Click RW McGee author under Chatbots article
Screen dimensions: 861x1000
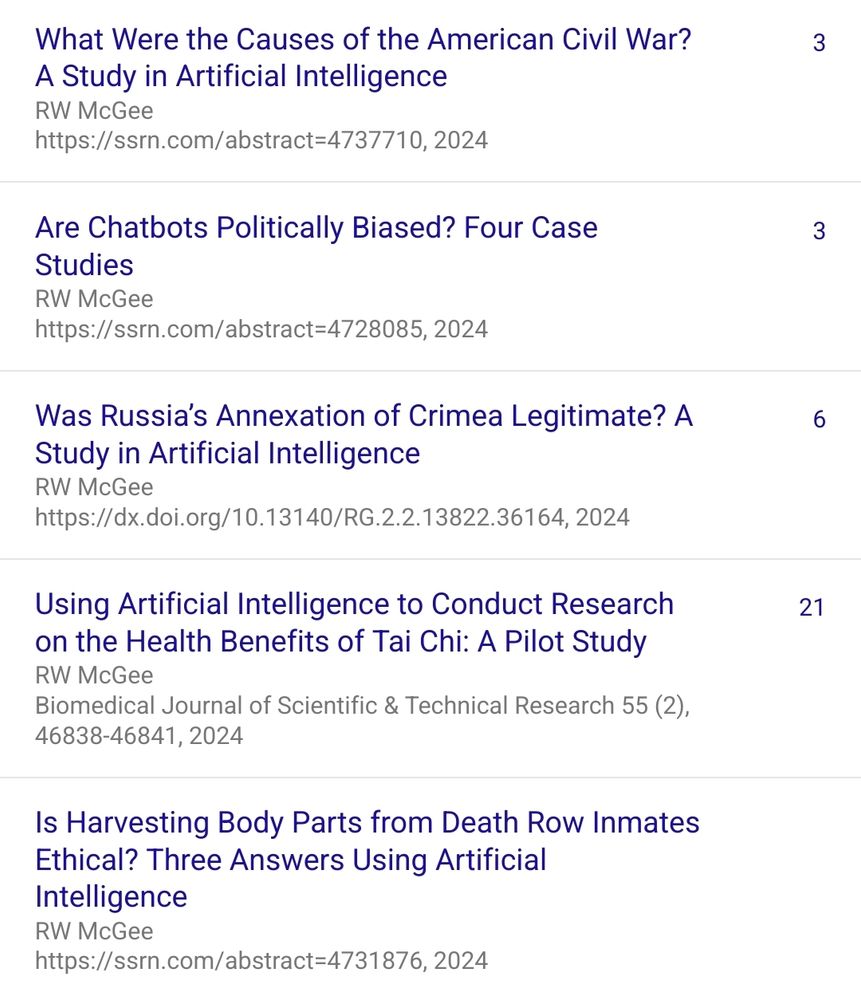pos(94,299)
